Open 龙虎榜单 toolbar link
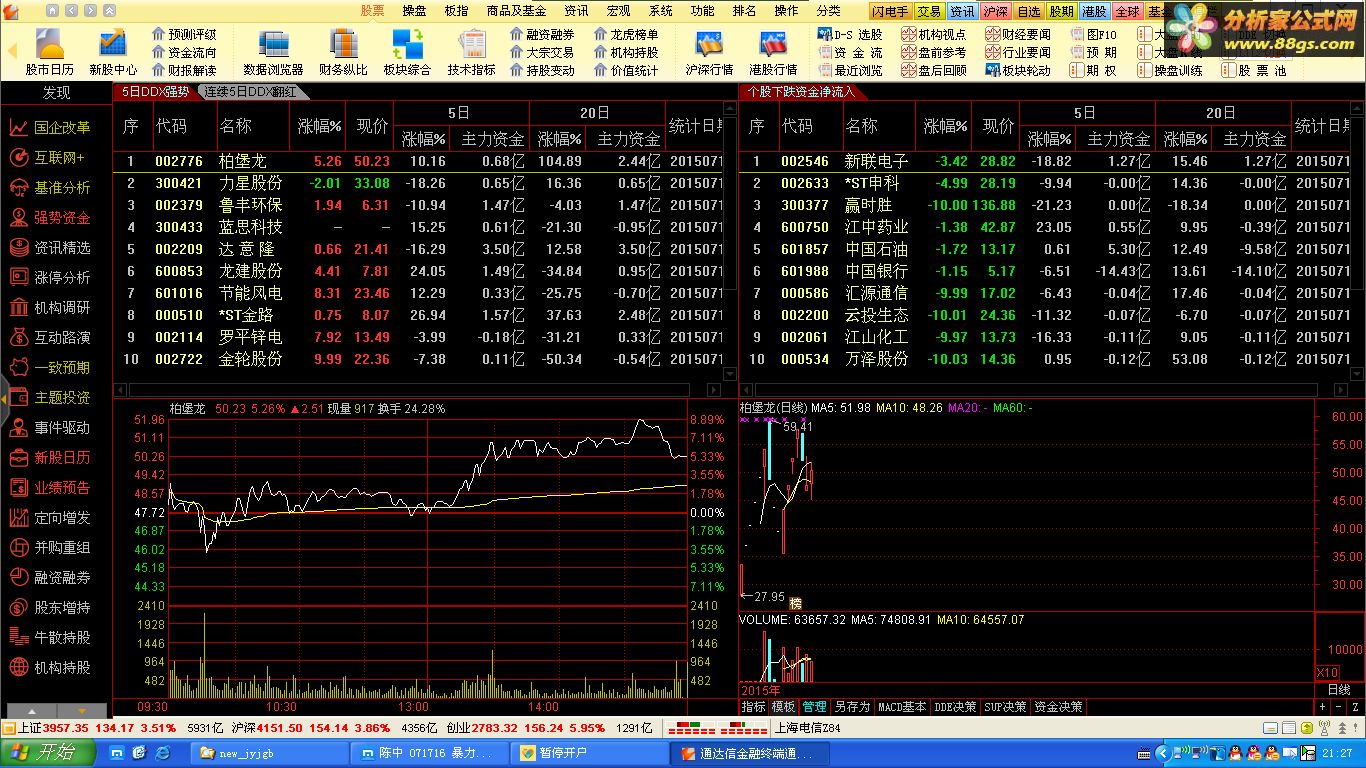 tap(626, 34)
